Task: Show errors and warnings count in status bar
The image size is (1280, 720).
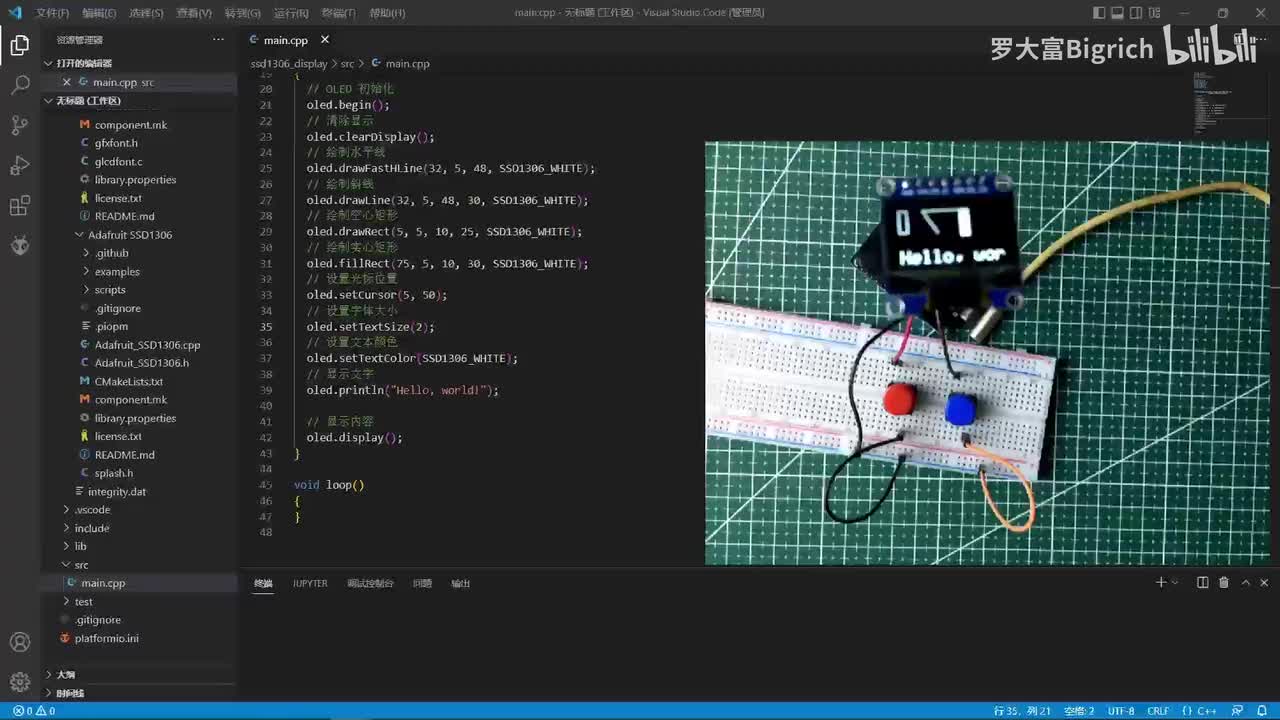Action: coord(34,711)
